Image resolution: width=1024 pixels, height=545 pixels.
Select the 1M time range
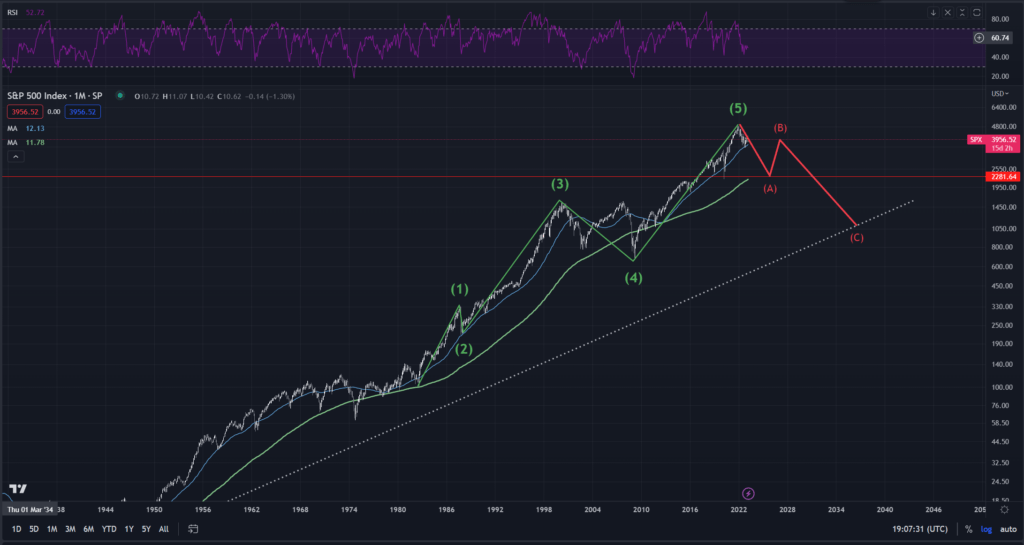(x=52, y=529)
